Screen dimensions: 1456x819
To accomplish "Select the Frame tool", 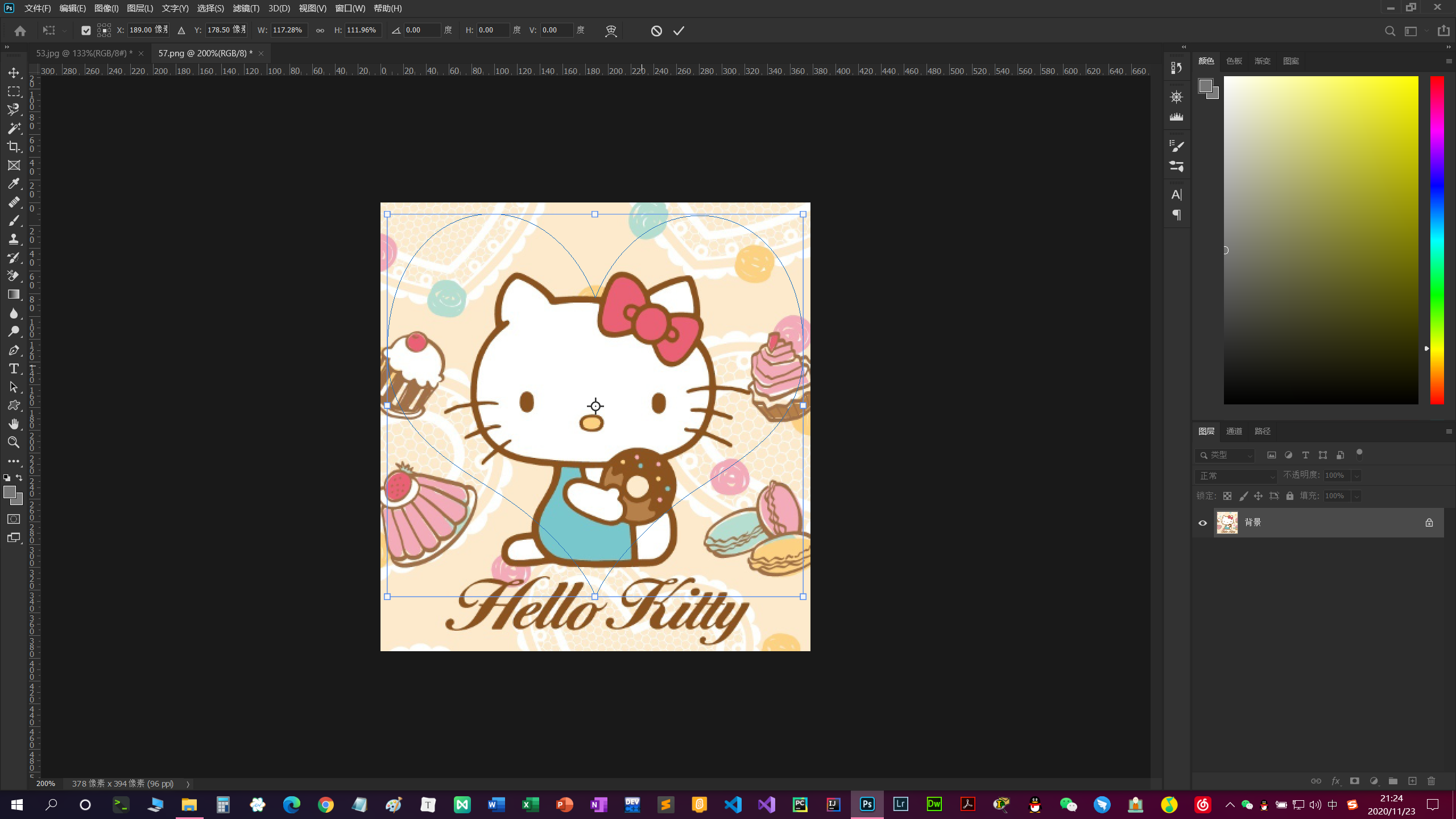I will coord(14,166).
